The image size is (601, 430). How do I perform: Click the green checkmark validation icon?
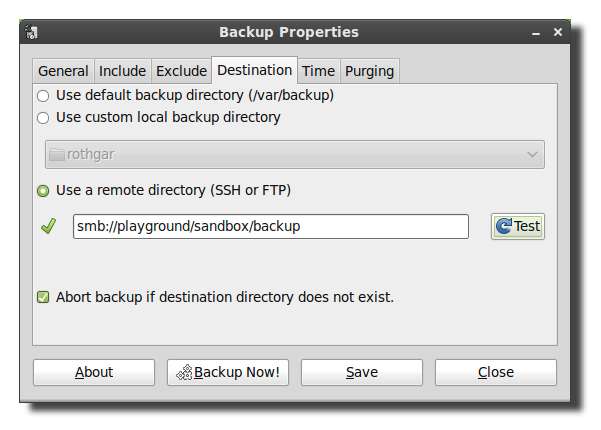[48, 227]
